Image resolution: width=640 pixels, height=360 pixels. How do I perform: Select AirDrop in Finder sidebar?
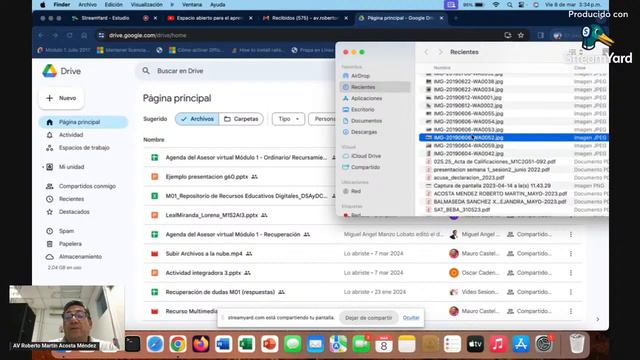360,76
